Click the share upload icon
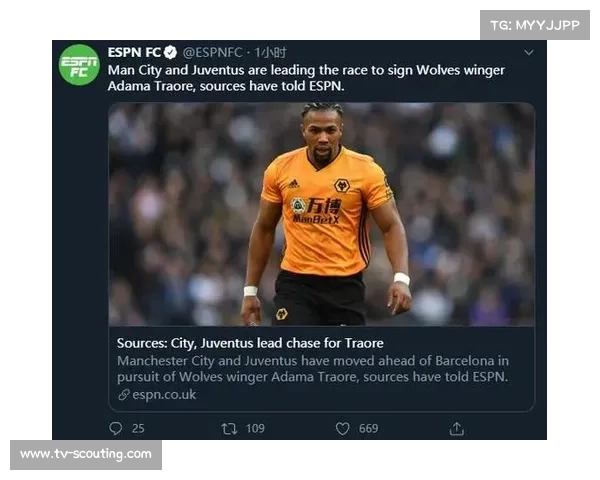600x480 pixels. 457,428
